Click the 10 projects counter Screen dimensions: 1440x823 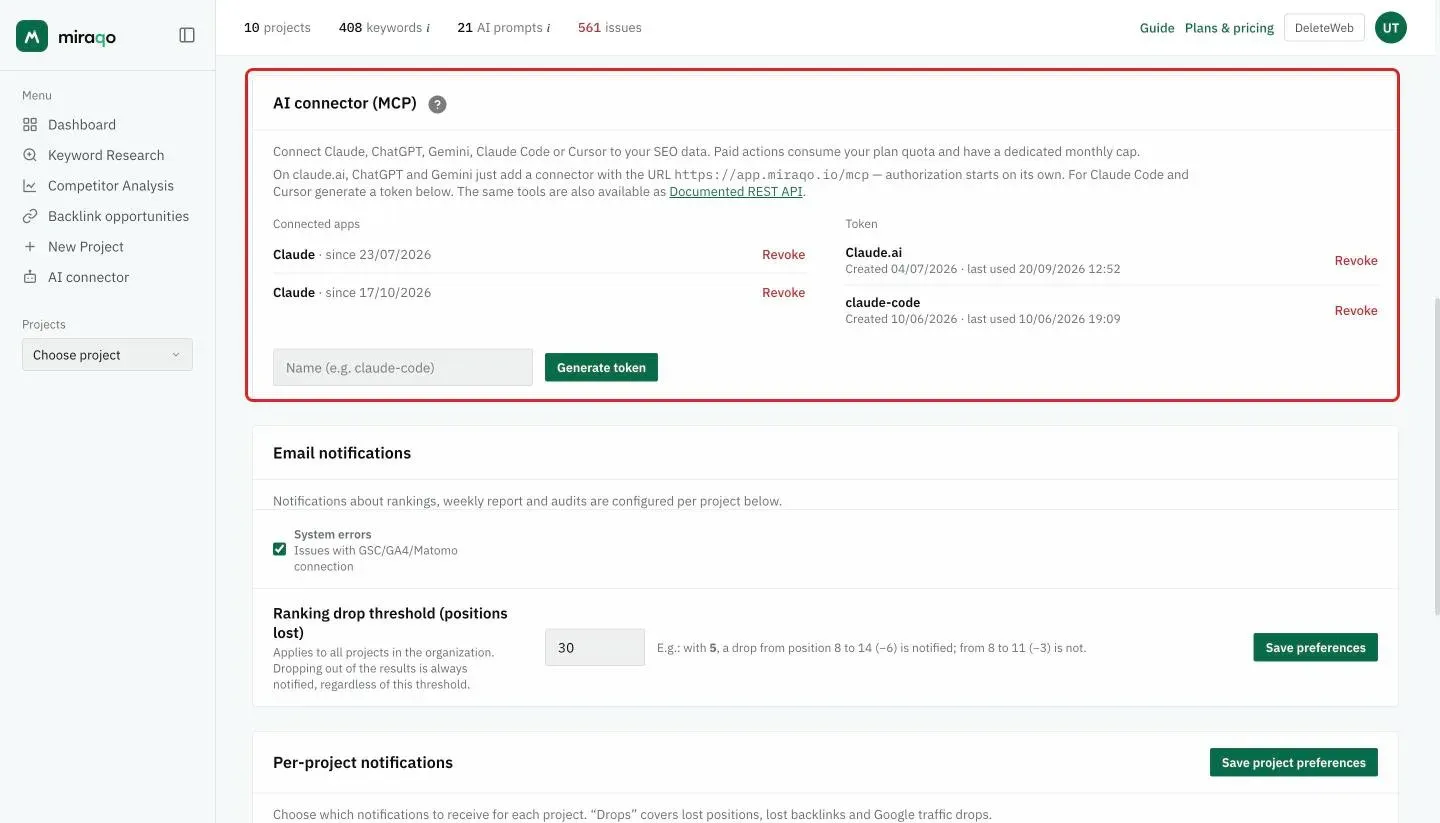click(277, 28)
